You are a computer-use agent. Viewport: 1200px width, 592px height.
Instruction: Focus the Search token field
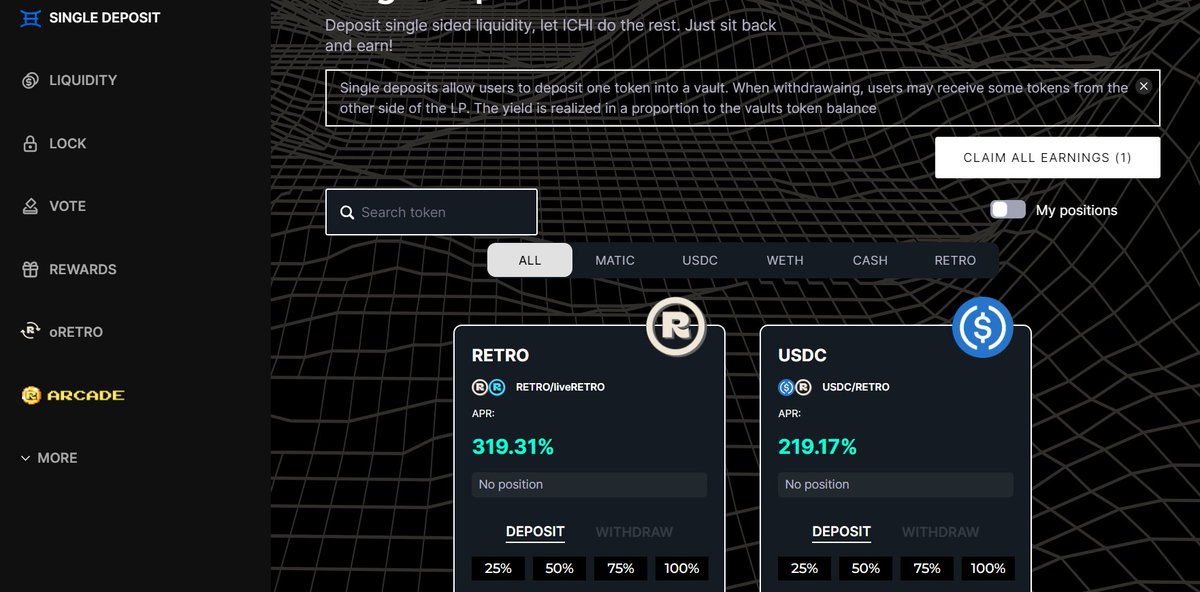431,212
